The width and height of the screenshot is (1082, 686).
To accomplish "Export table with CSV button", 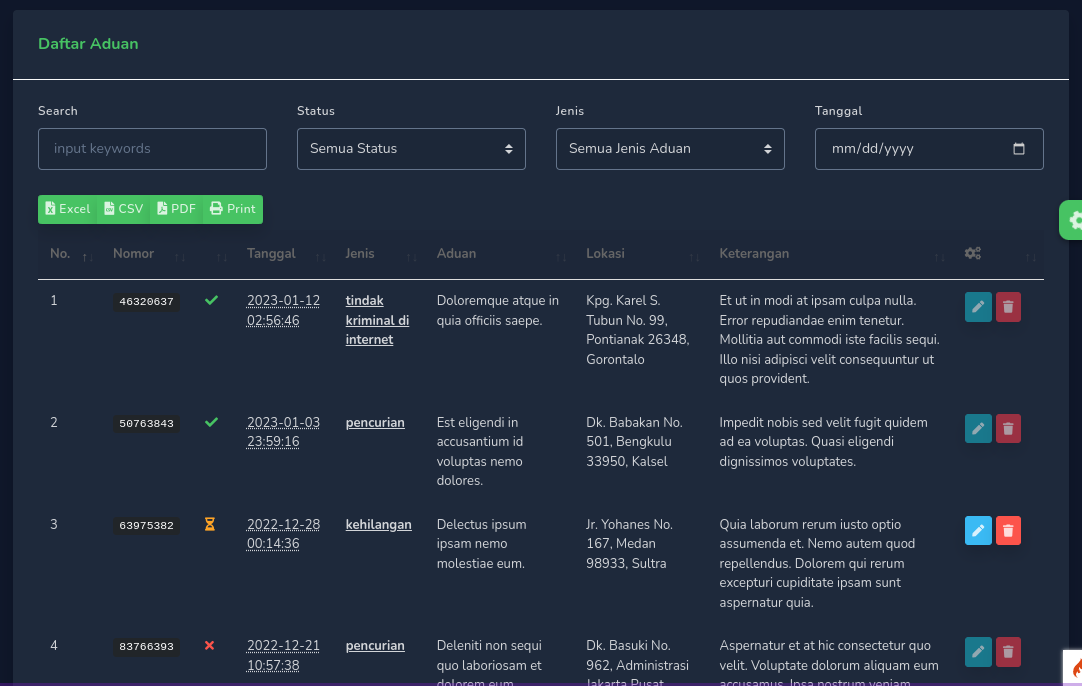I will [124, 209].
